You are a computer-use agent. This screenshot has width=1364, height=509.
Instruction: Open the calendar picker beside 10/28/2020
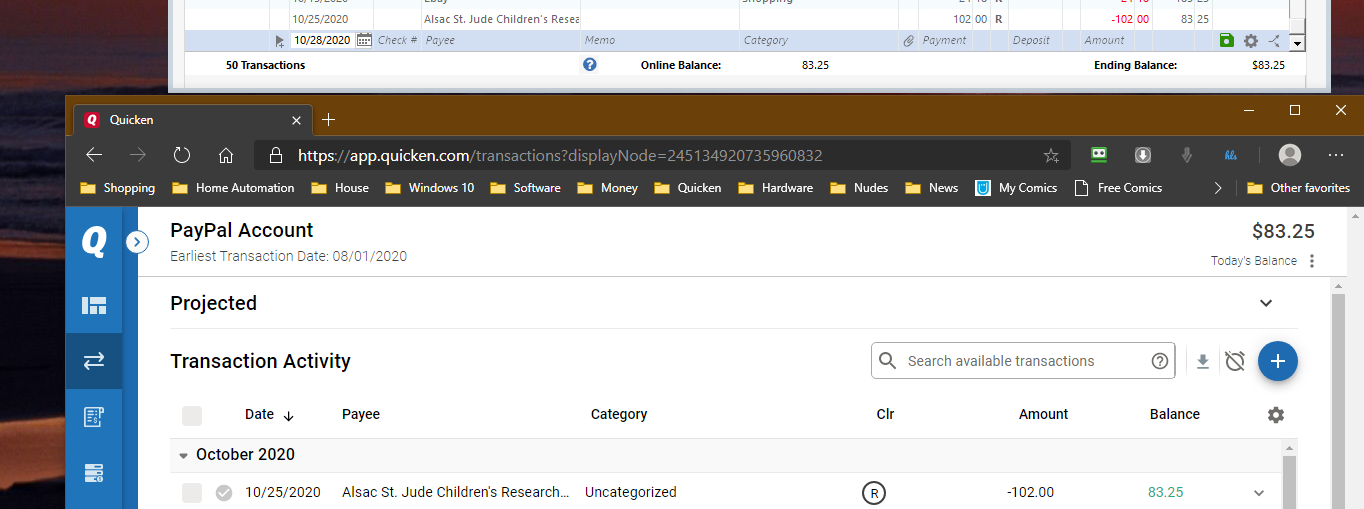coord(364,41)
